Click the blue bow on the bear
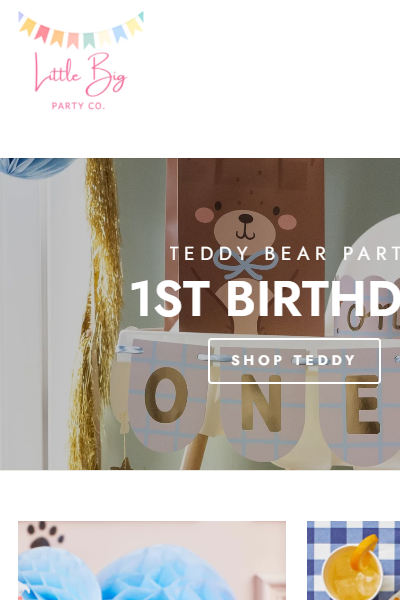Viewport: 400px width, 600px height. (245, 264)
